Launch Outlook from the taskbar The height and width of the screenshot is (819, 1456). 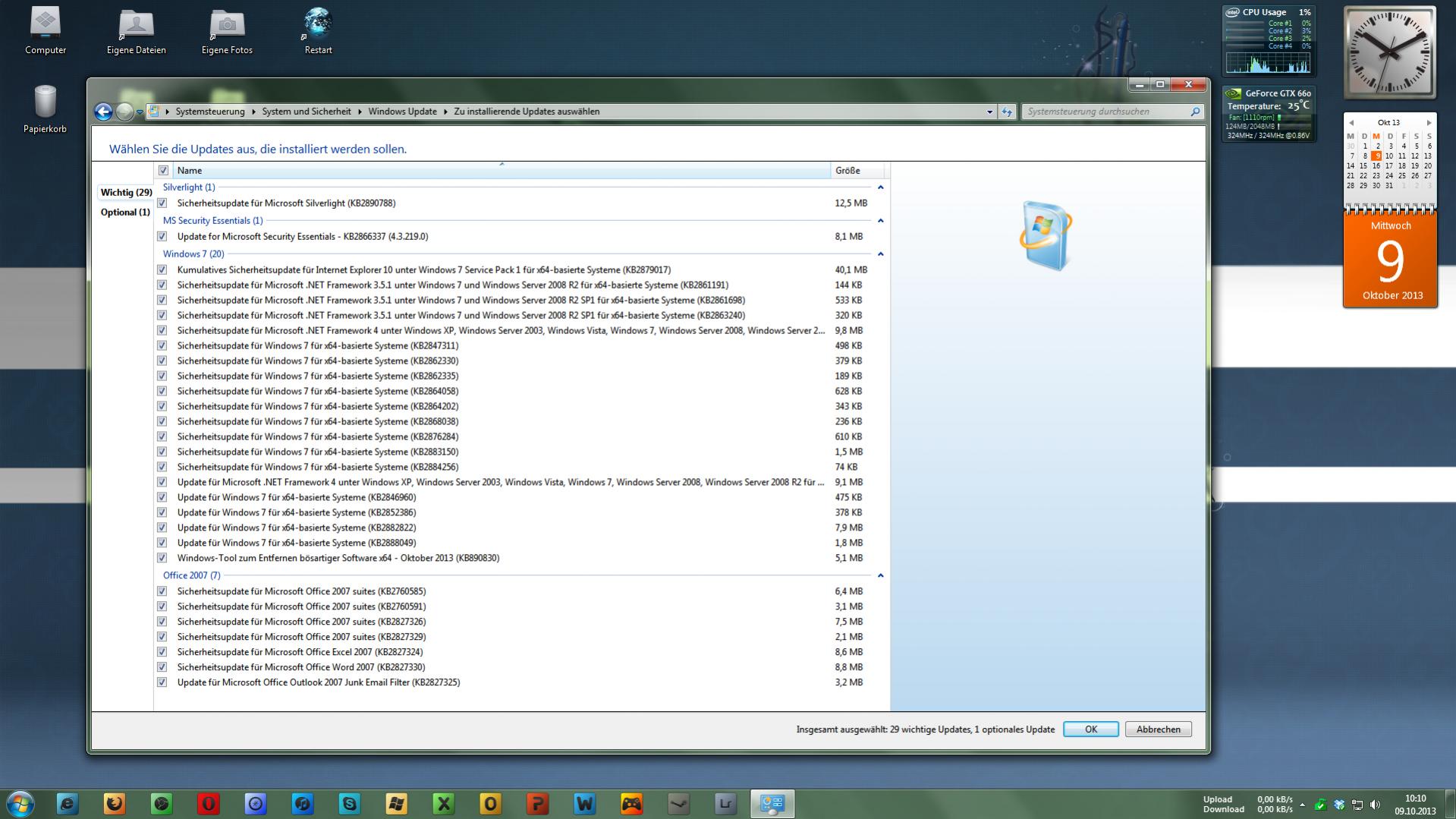491,804
